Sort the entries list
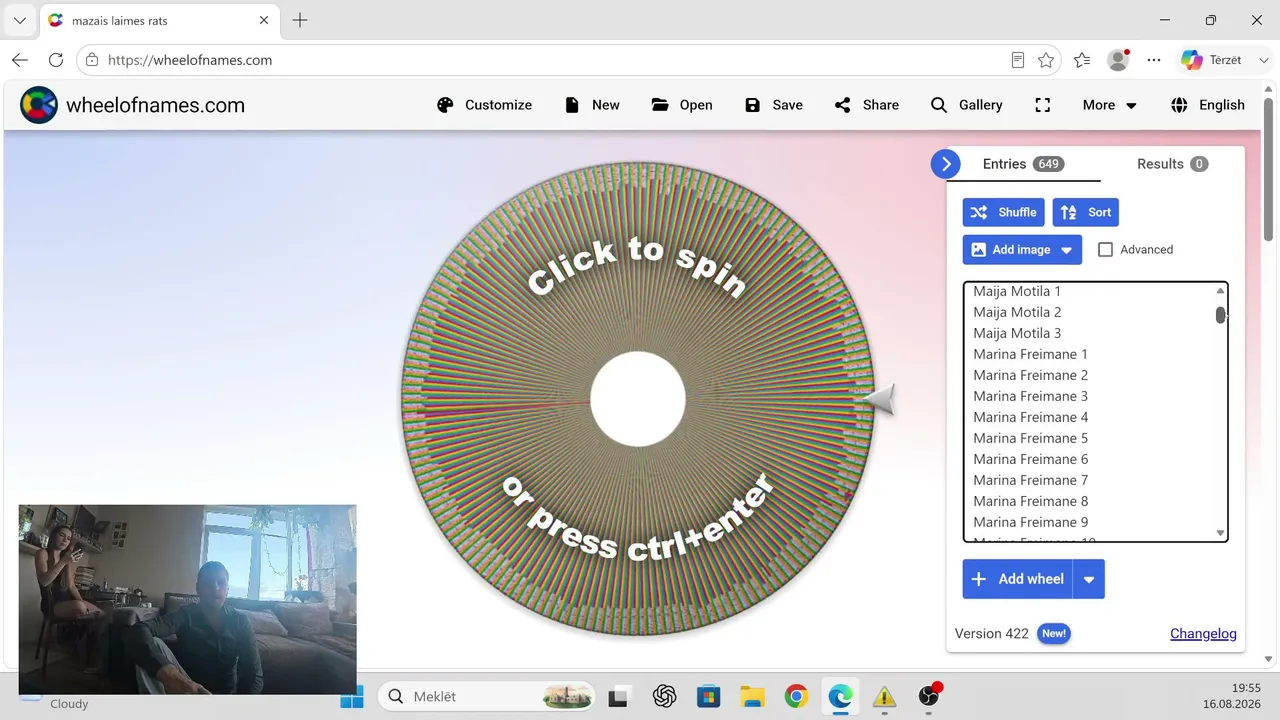 click(x=1086, y=212)
